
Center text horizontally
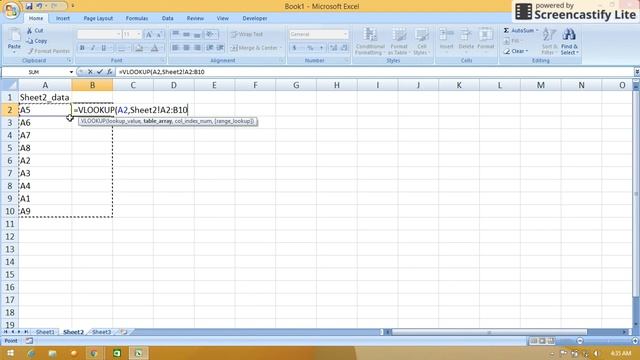[187, 48]
